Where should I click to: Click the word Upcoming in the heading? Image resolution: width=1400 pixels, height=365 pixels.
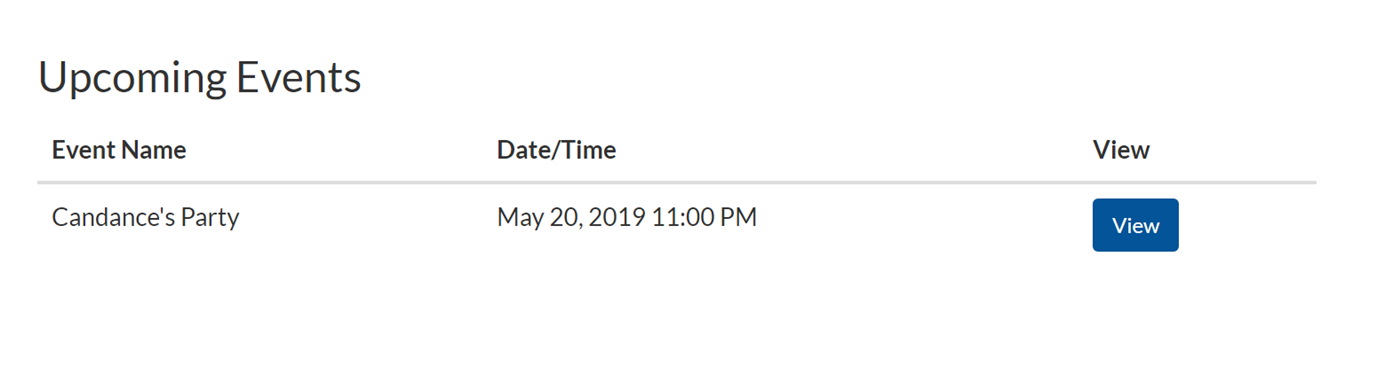131,78
